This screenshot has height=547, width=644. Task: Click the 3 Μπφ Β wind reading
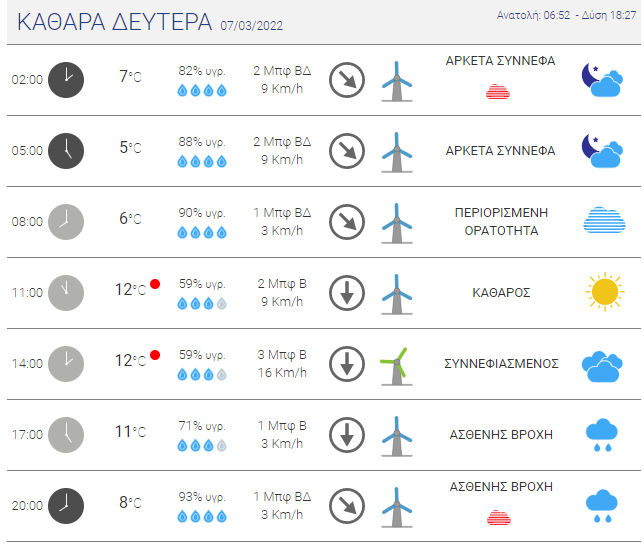tap(281, 355)
